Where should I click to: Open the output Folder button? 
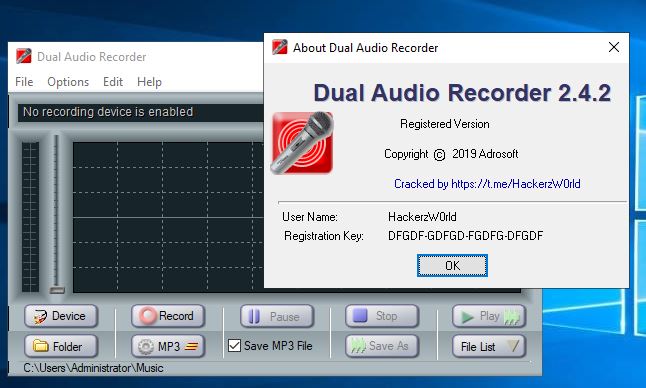point(61,346)
